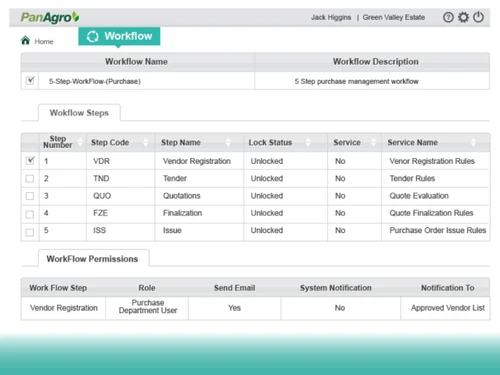Image resolution: width=500 pixels, height=375 pixels.
Task: Click step code VDR
Action: (x=101, y=161)
